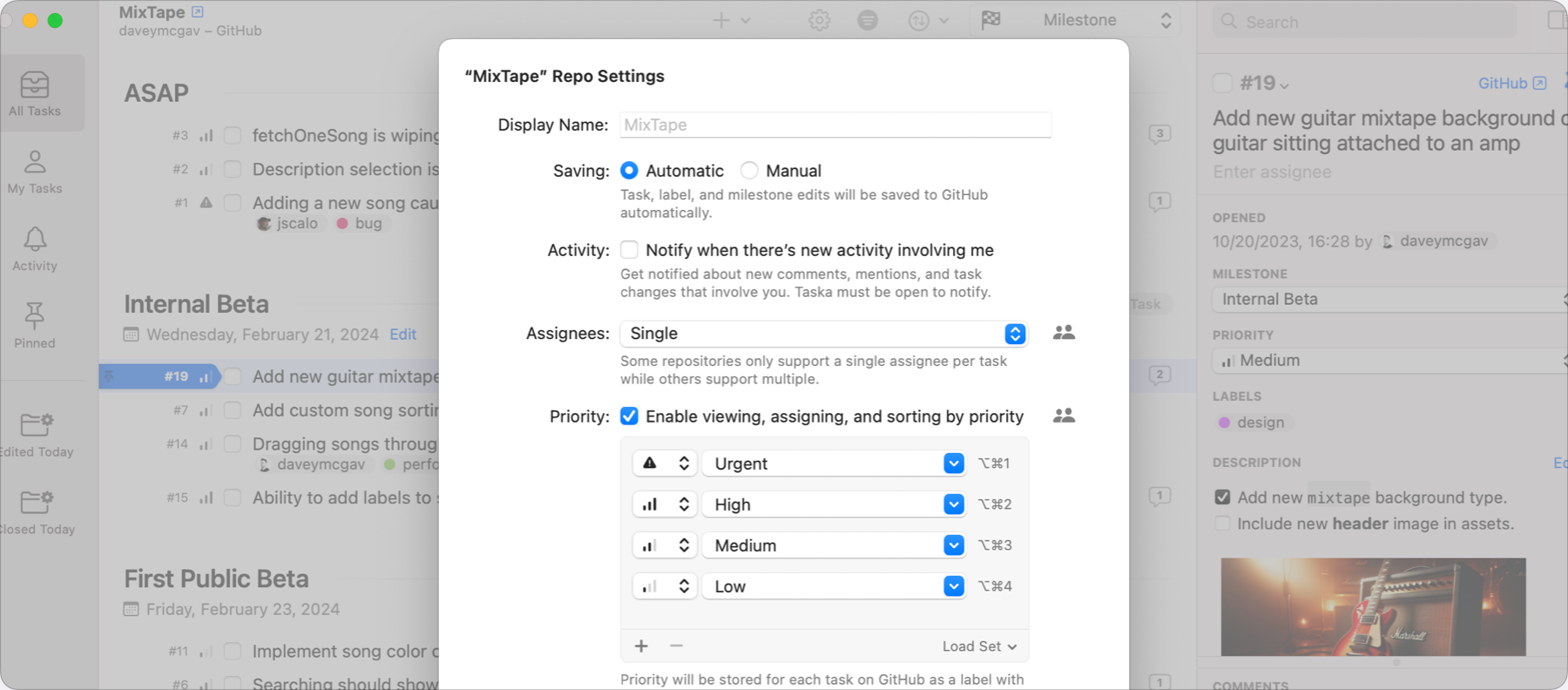Click the bug label on task #1

360,224
